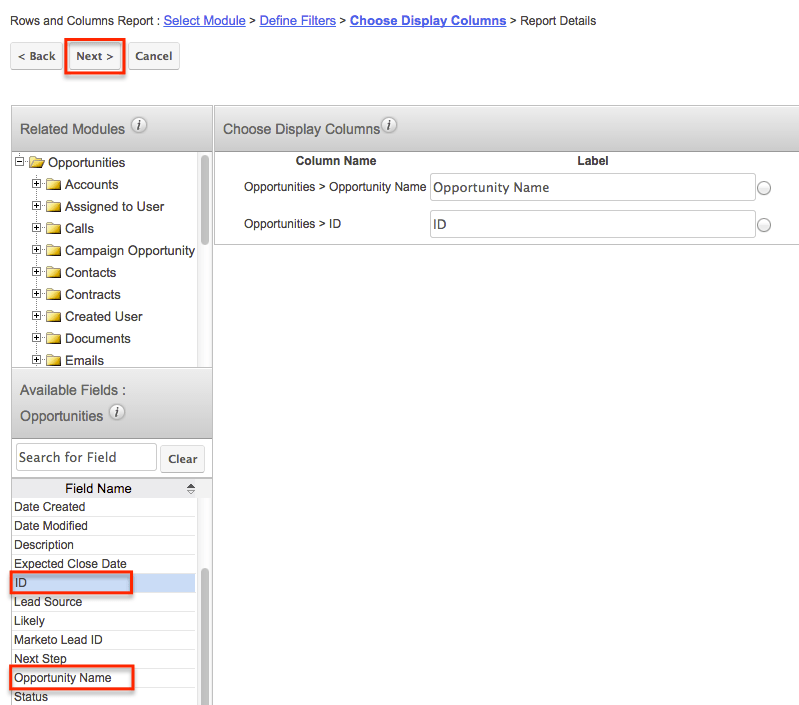799x705 pixels.
Task: Click the Field Name column header
Action: pyautogui.click(x=98, y=489)
